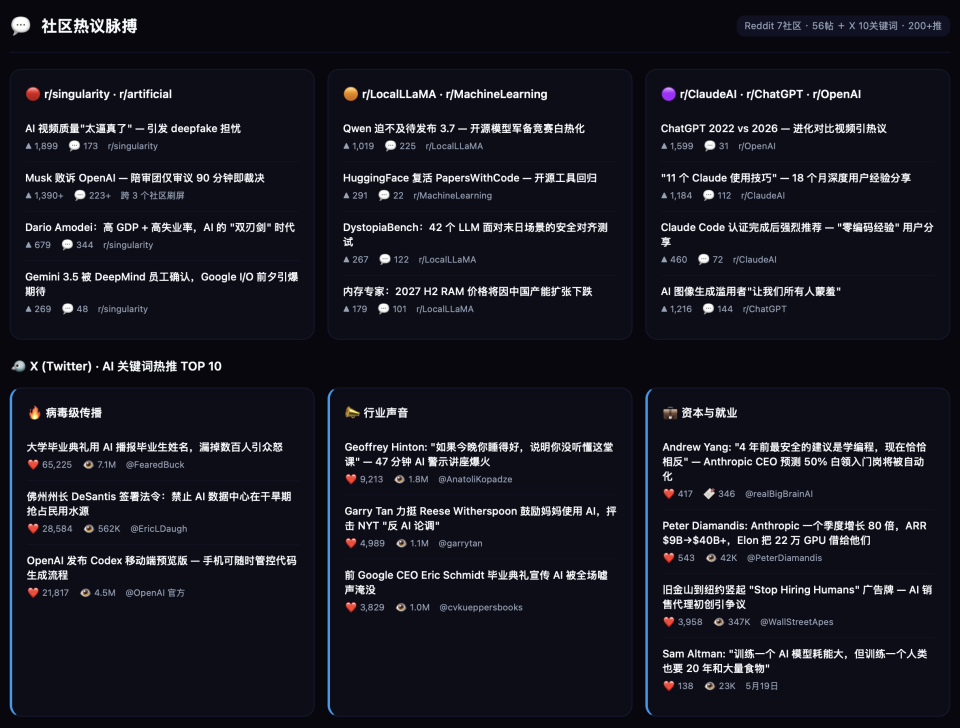Open the 内存专家 2027 H2 RAM post
The image size is (960, 728).
coord(467,291)
